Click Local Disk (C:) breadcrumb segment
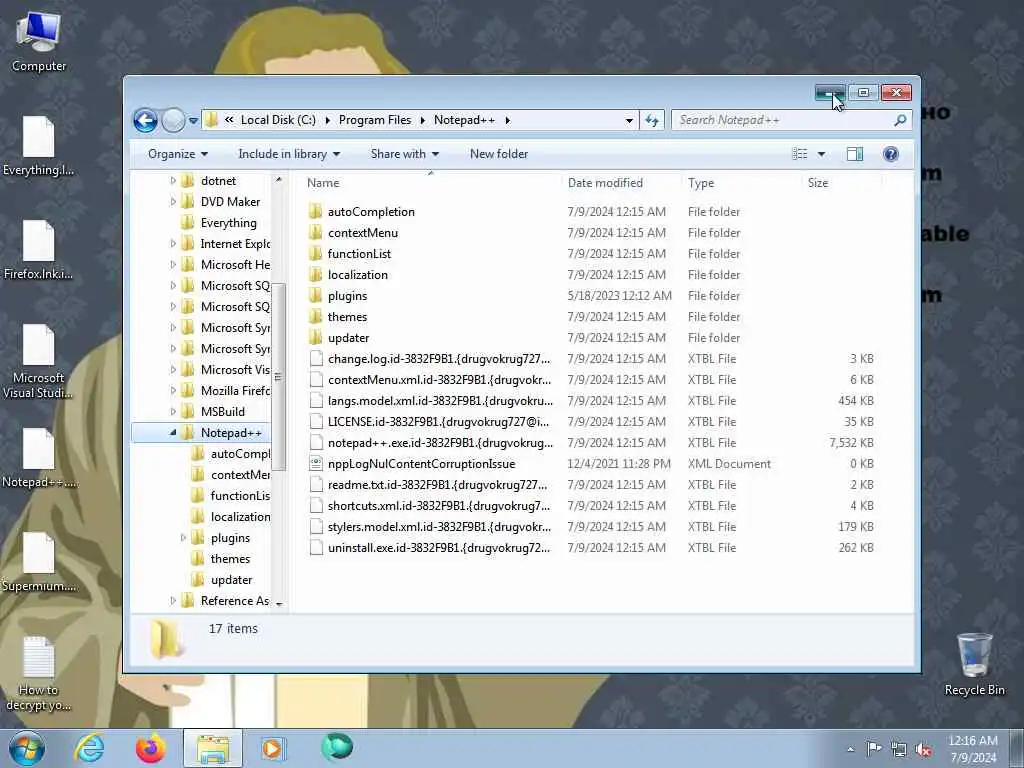This screenshot has height=768, width=1024. click(278, 120)
